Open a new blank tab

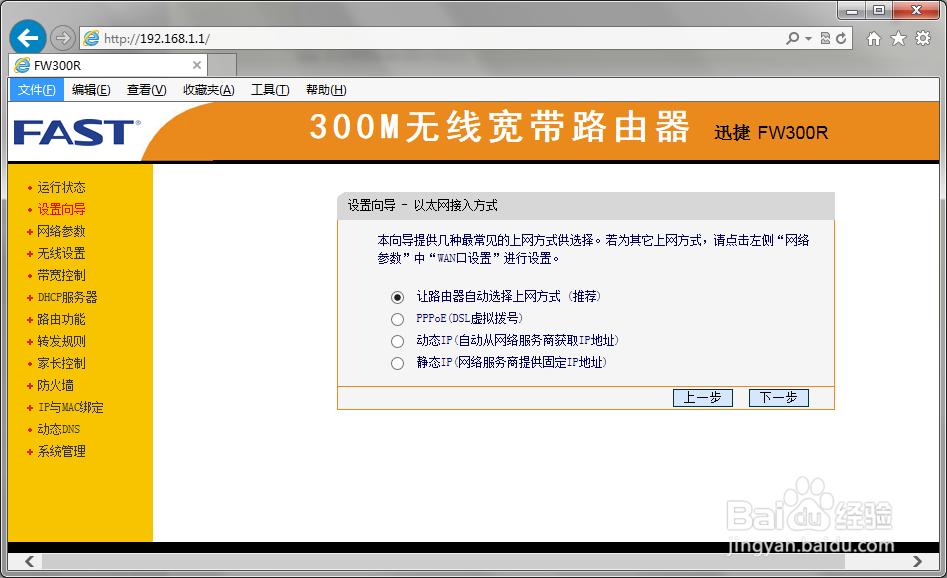pos(222,65)
